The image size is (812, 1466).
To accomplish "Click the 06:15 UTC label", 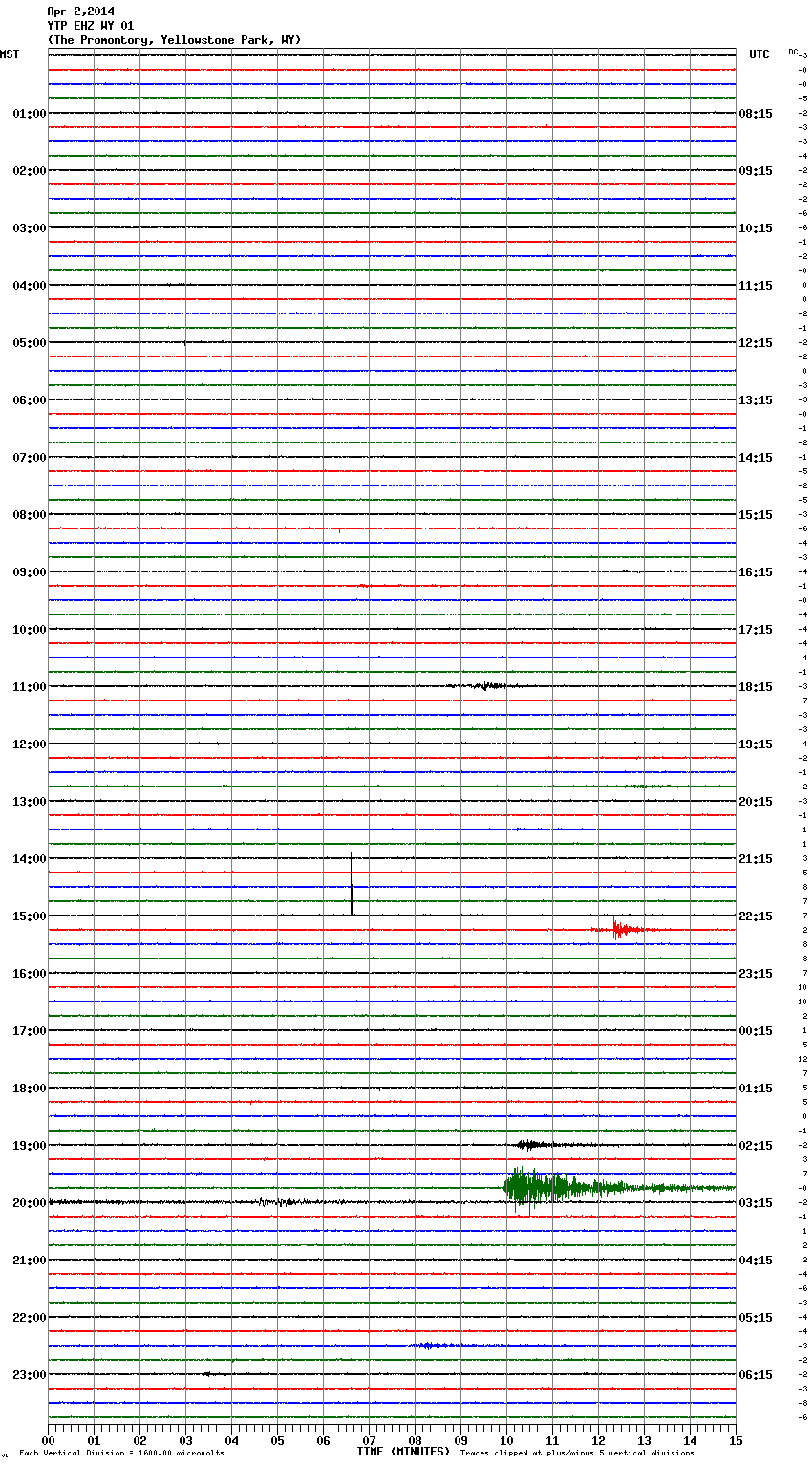I will coord(756,1375).
